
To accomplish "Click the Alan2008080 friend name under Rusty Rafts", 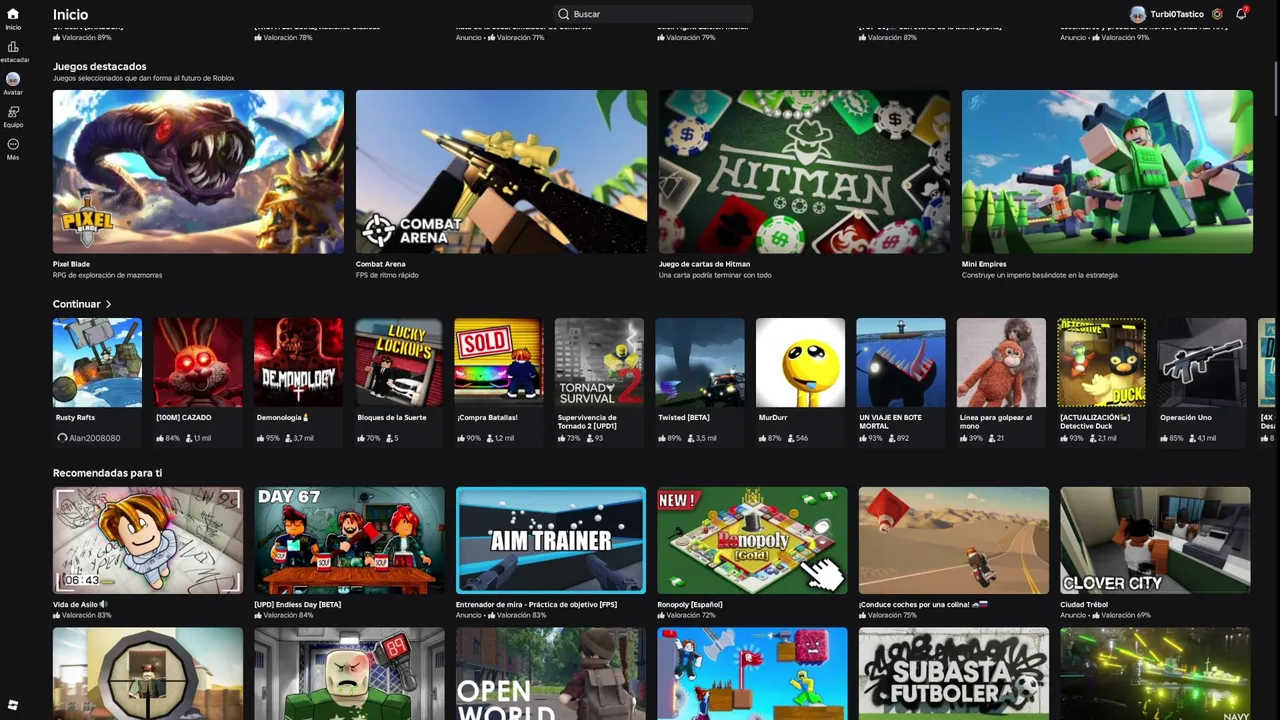I will pyautogui.click(x=95, y=438).
